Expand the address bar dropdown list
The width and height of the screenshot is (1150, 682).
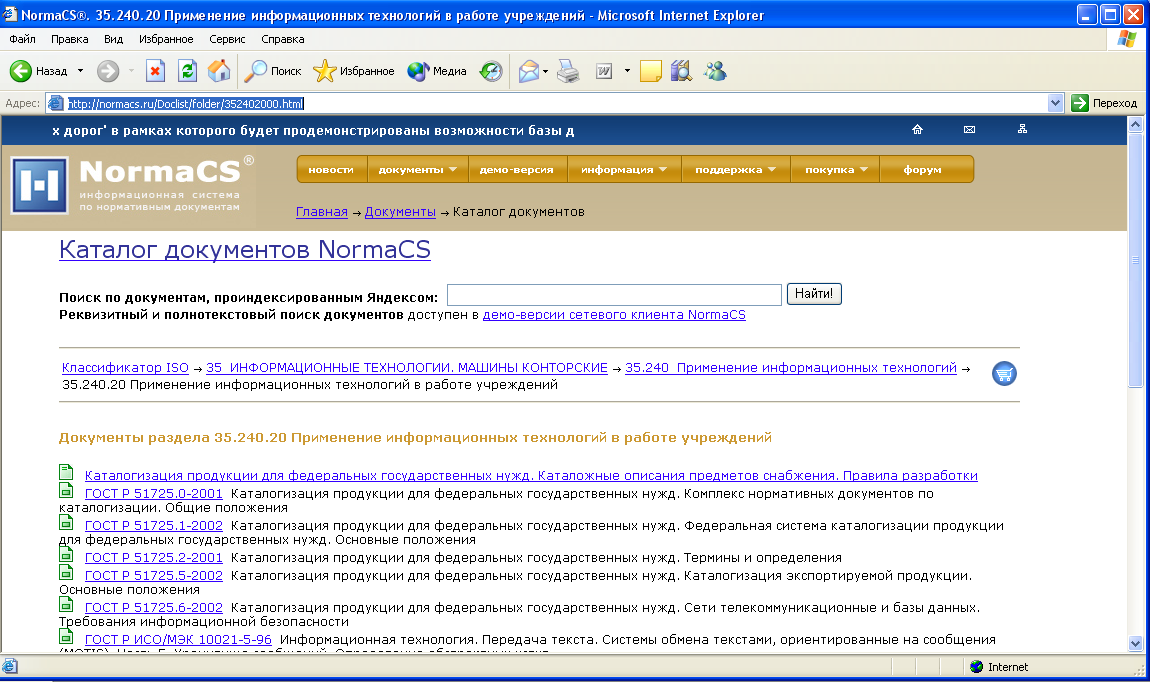click(1055, 103)
